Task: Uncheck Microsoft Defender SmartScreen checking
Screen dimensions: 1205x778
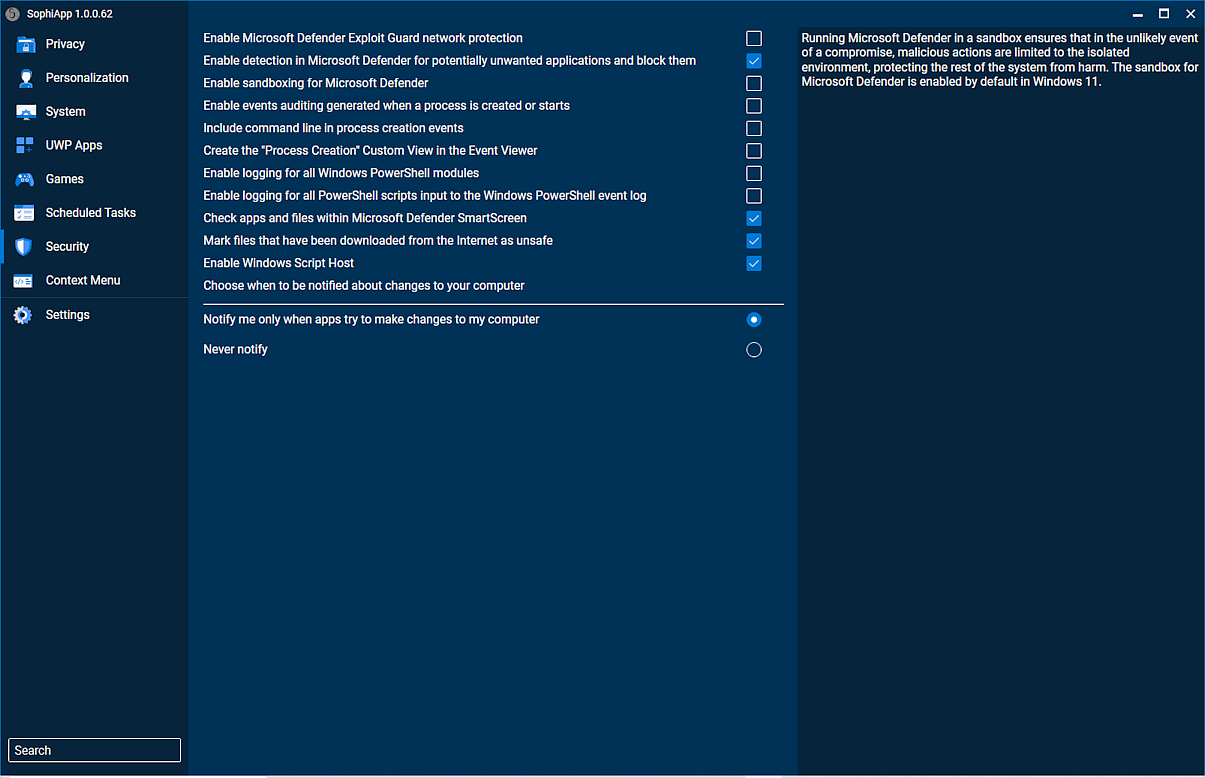Action: [x=754, y=218]
